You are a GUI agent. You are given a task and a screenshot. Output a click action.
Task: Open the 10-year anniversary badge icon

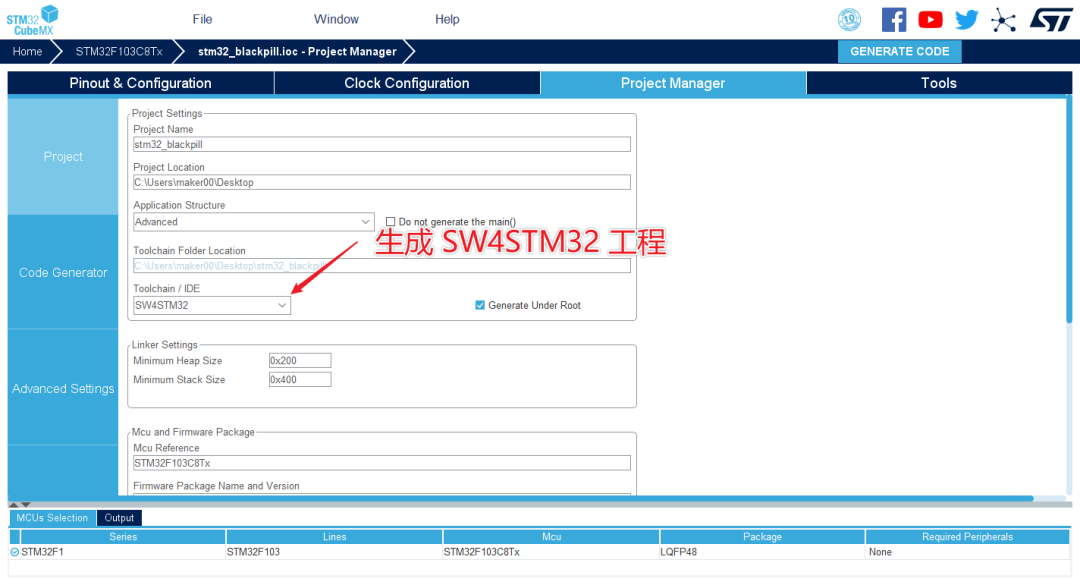(x=849, y=19)
